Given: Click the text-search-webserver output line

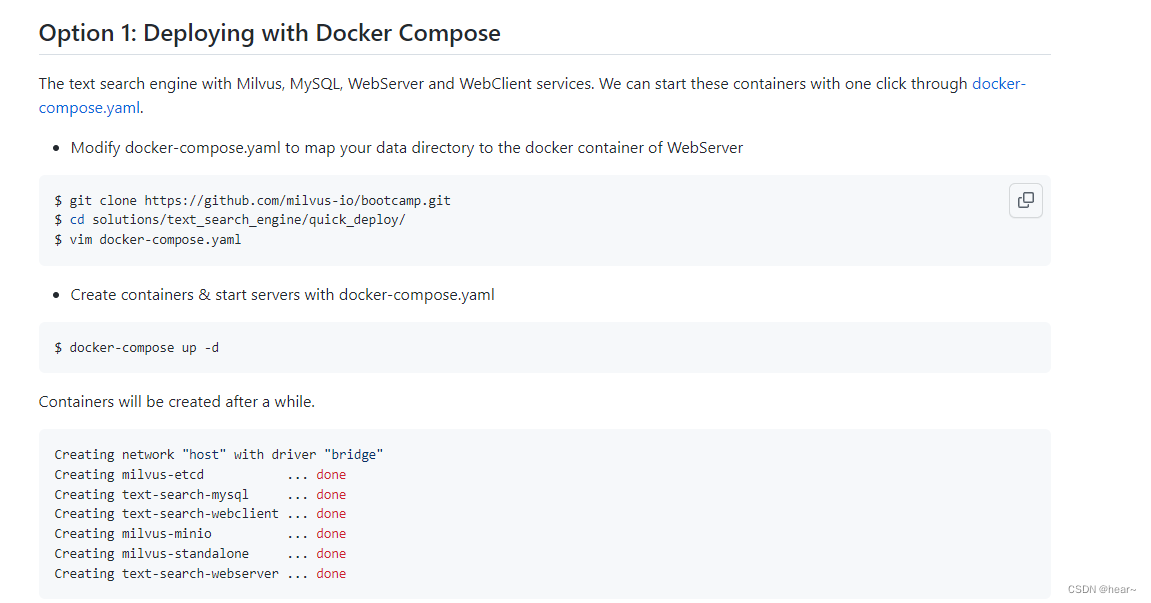Looking at the screenshot, I should click(200, 574).
